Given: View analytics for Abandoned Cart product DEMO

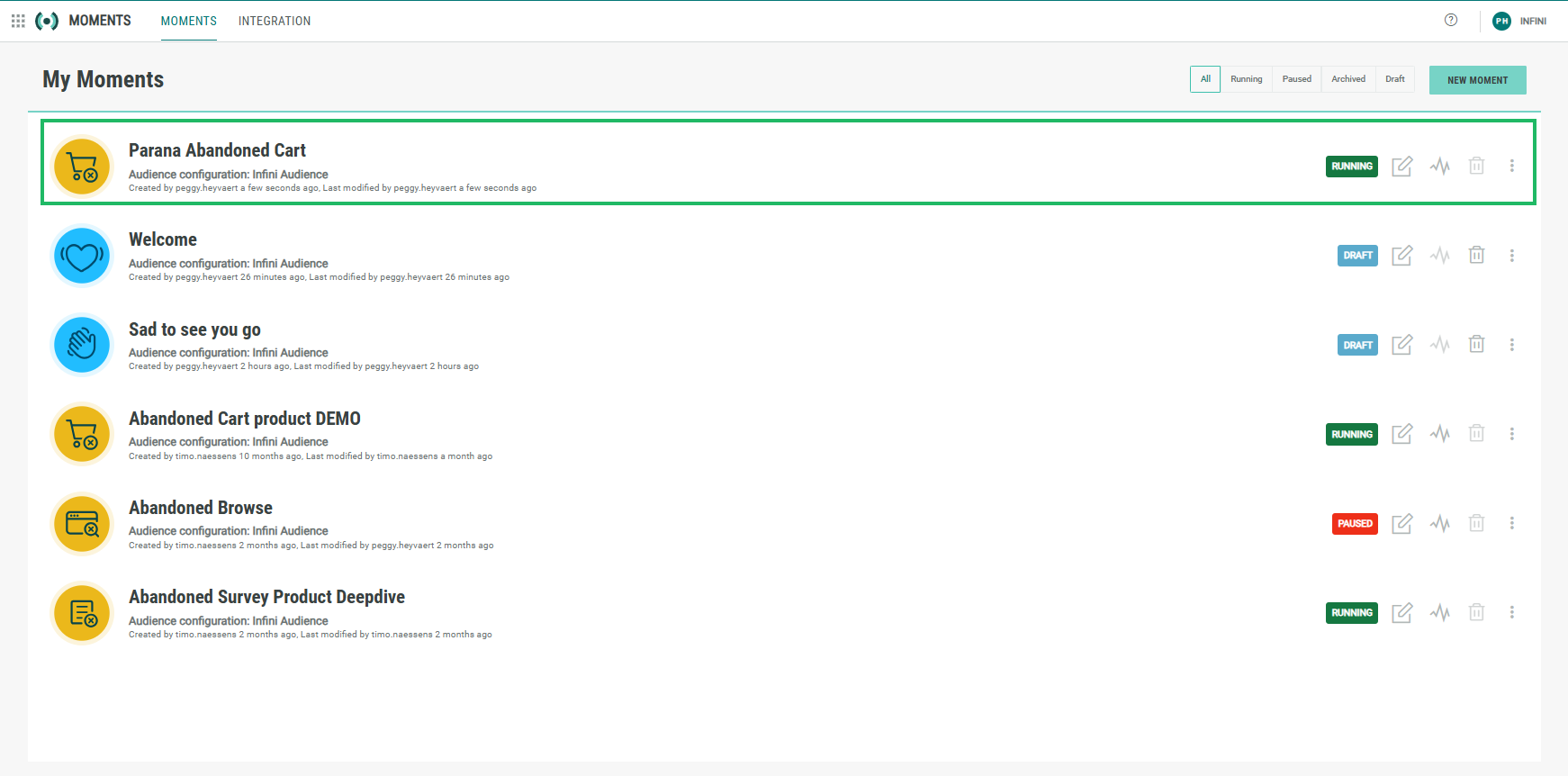Looking at the screenshot, I should pyautogui.click(x=1439, y=434).
